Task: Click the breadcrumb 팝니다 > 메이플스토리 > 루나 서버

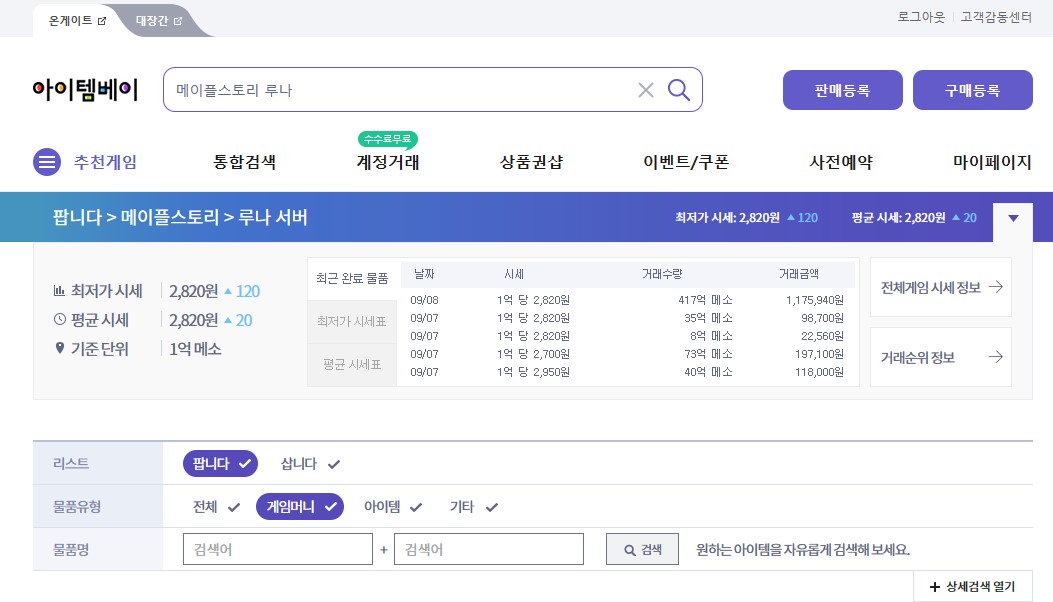Action: point(180,217)
